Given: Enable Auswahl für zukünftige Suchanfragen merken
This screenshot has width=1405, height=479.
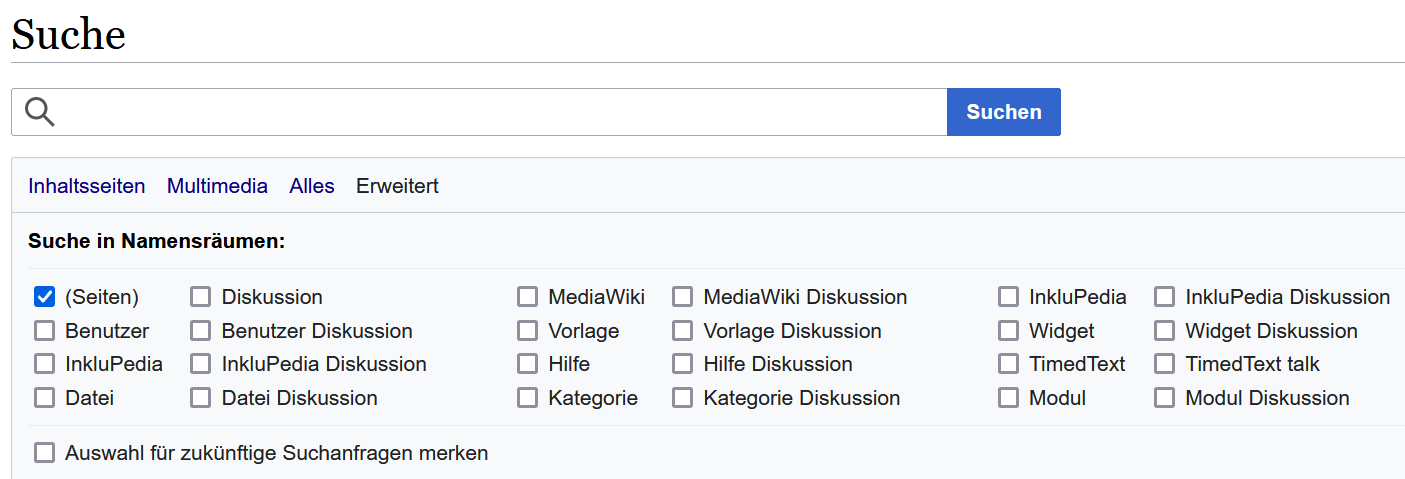Looking at the screenshot, I should 44,453.
